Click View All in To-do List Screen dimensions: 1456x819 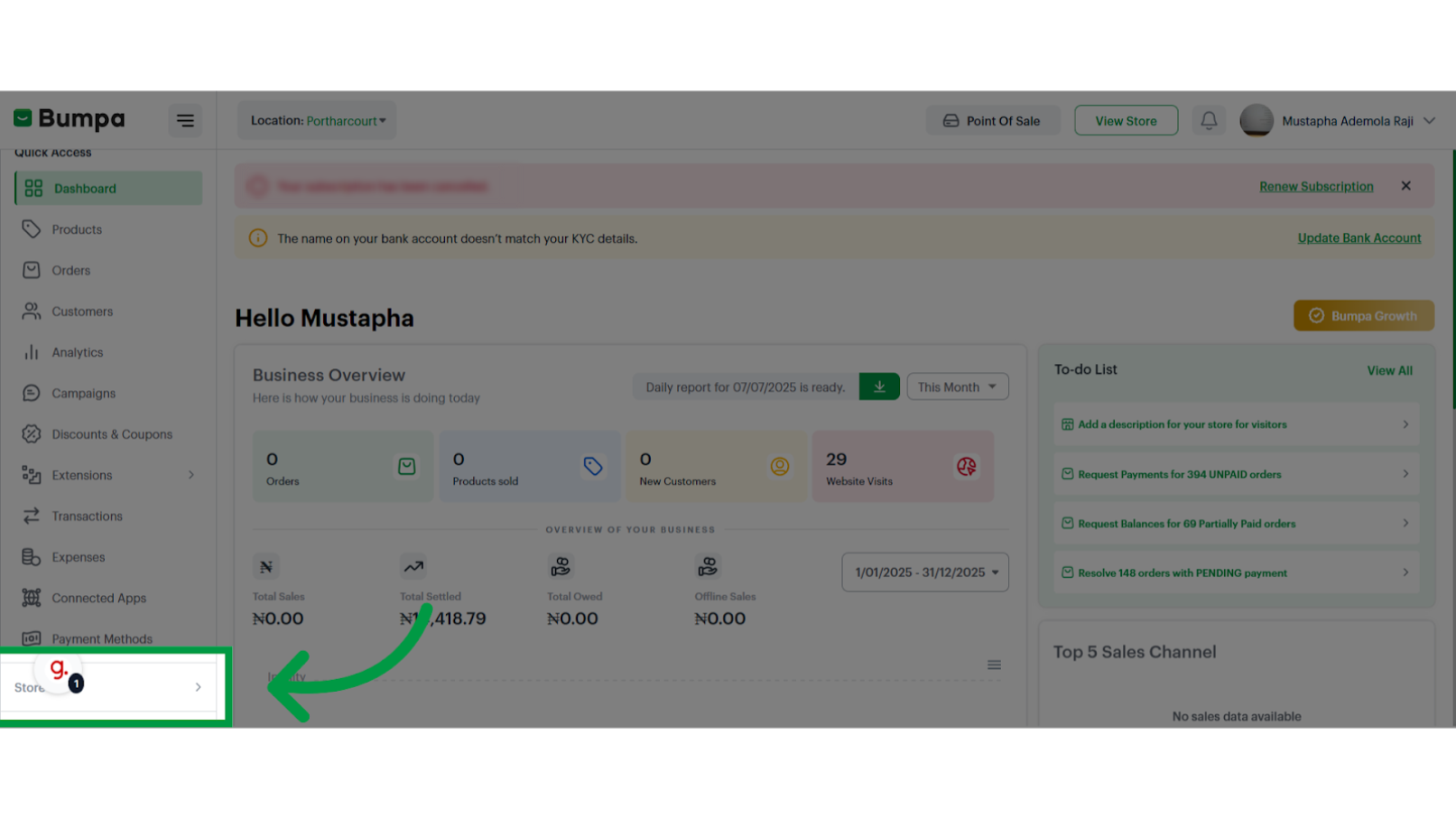click(1389, 370)
